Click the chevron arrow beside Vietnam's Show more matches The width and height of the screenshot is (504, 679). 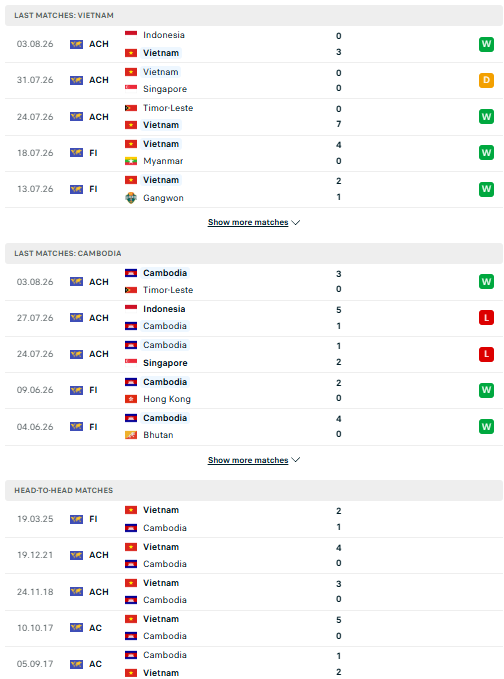pyautogui.click(x=296, y=223)
